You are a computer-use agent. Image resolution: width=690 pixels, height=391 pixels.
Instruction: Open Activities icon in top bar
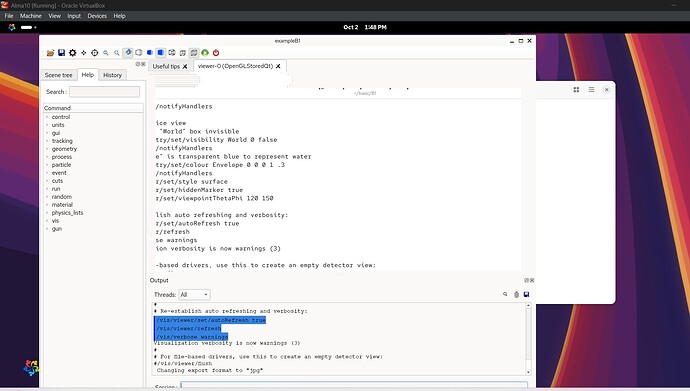(12, 27)
